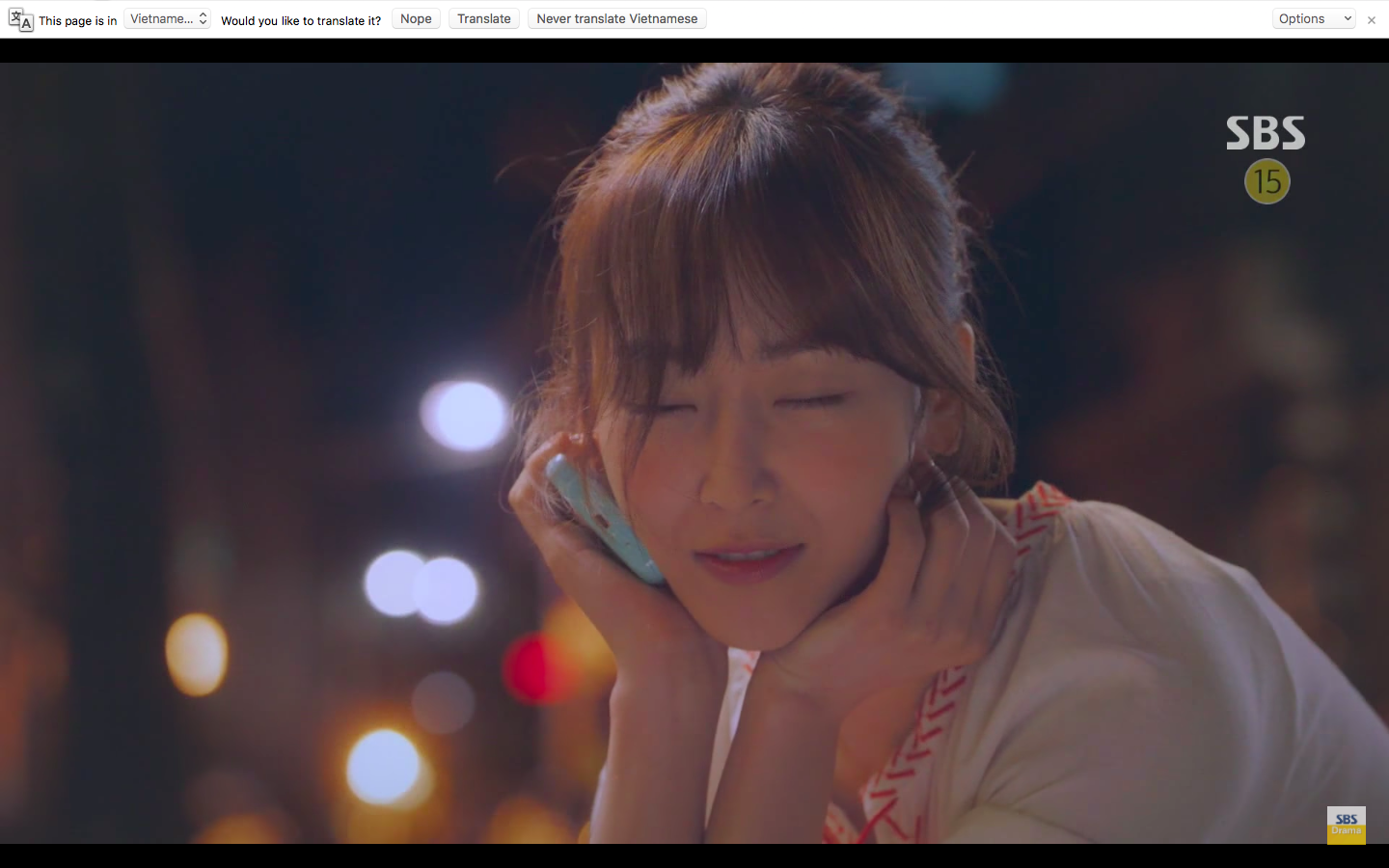Viewport: 1389px width, 868px height.
Task: Click the up-down arrows on language selector
Action: (203, 19)
